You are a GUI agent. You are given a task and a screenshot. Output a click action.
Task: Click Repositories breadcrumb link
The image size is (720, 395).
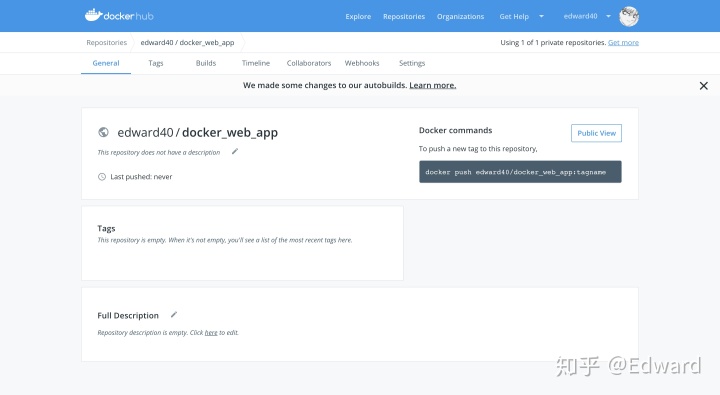107,42
